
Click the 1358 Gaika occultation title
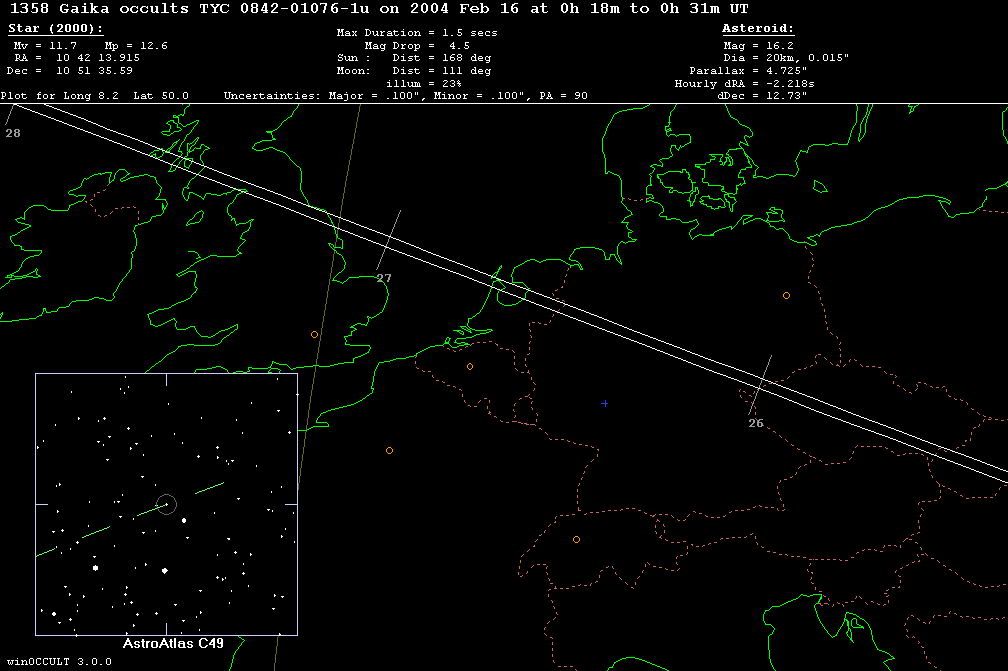click(x=379, y=8)
